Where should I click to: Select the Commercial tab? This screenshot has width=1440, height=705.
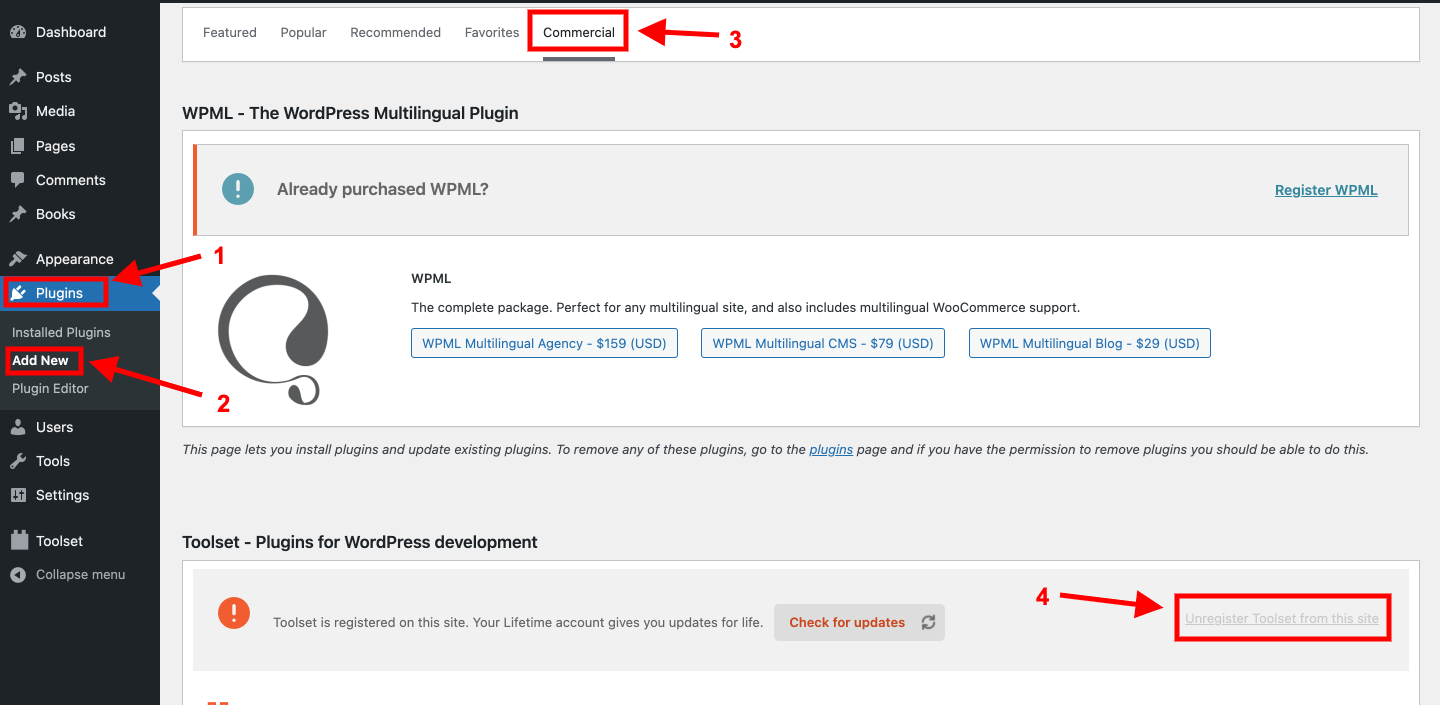pos(579,32)
